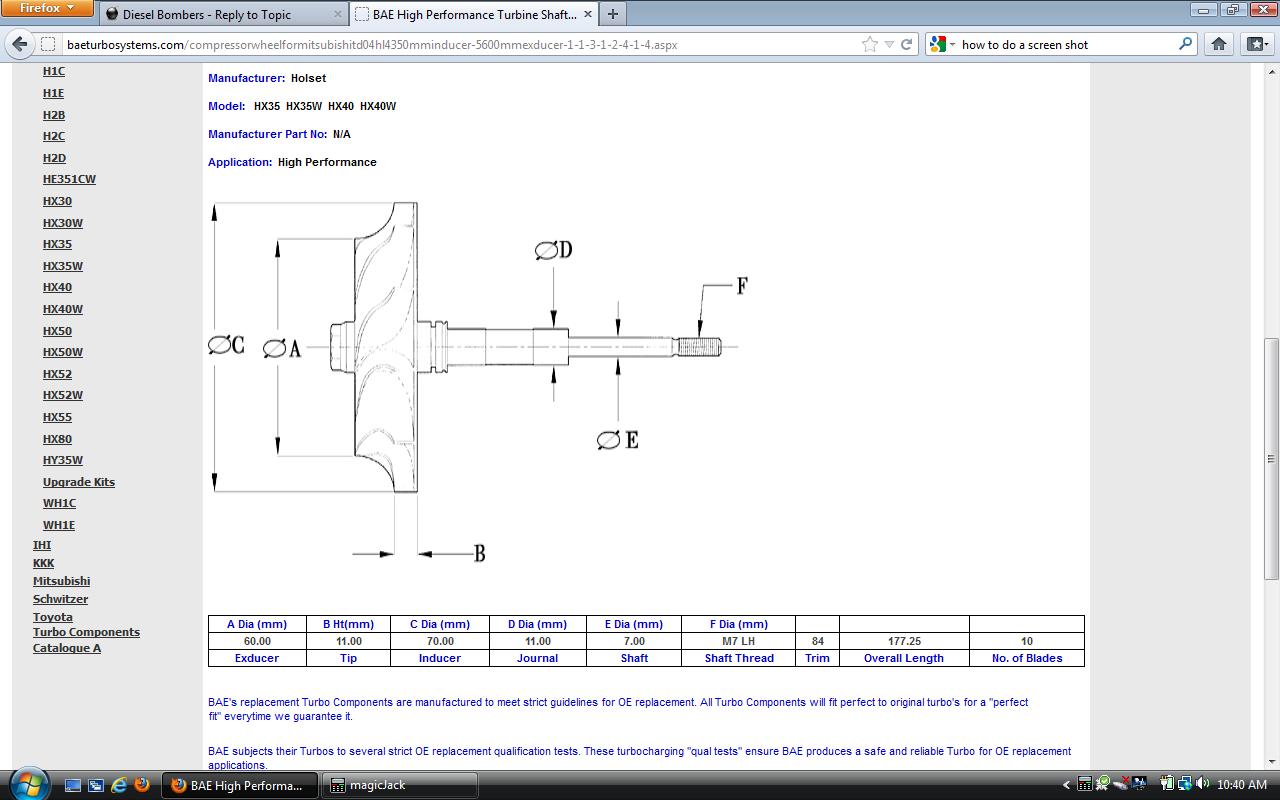Open the Firefox application menu dropdown

(47, 9)
